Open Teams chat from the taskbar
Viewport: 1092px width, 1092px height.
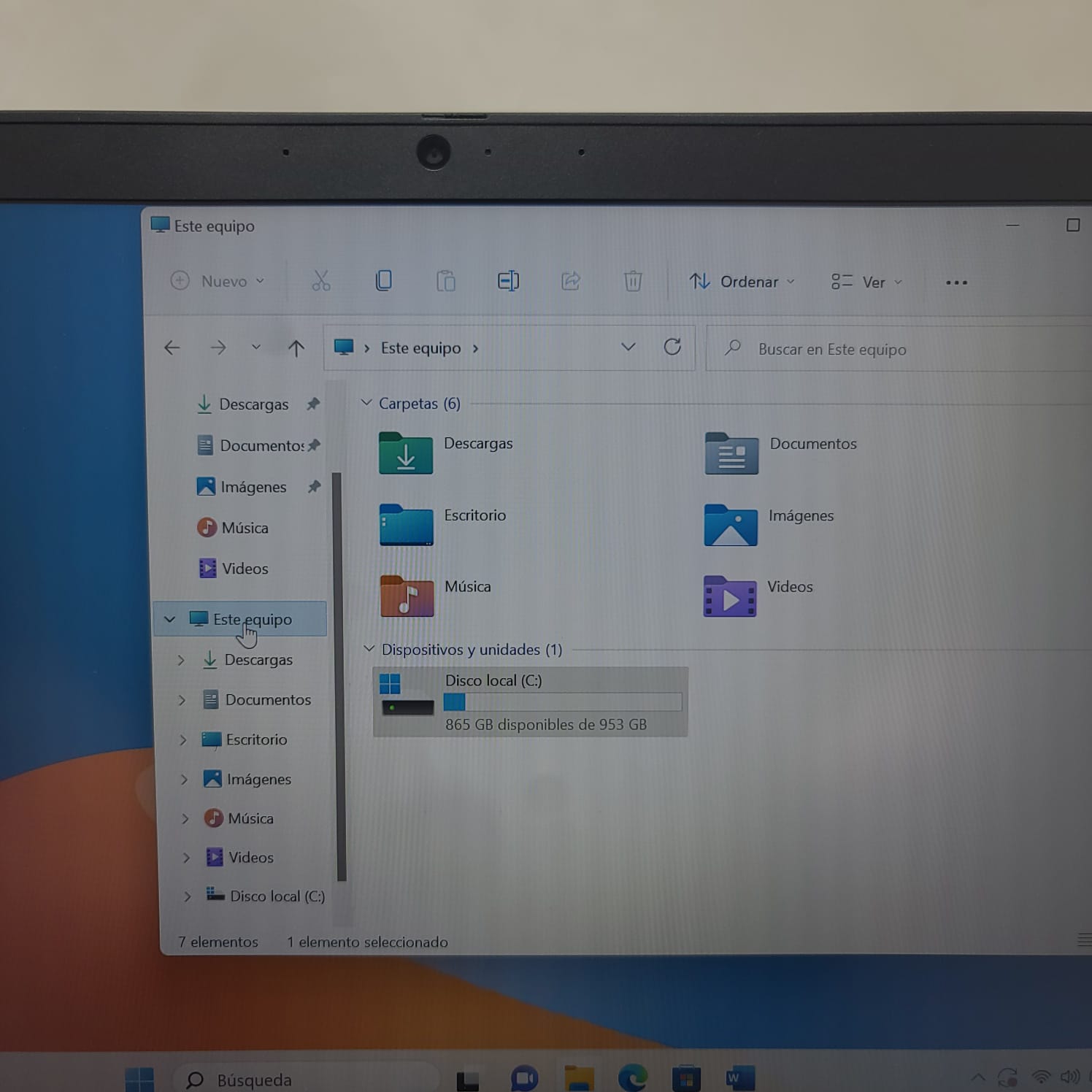click(524, 1078)
